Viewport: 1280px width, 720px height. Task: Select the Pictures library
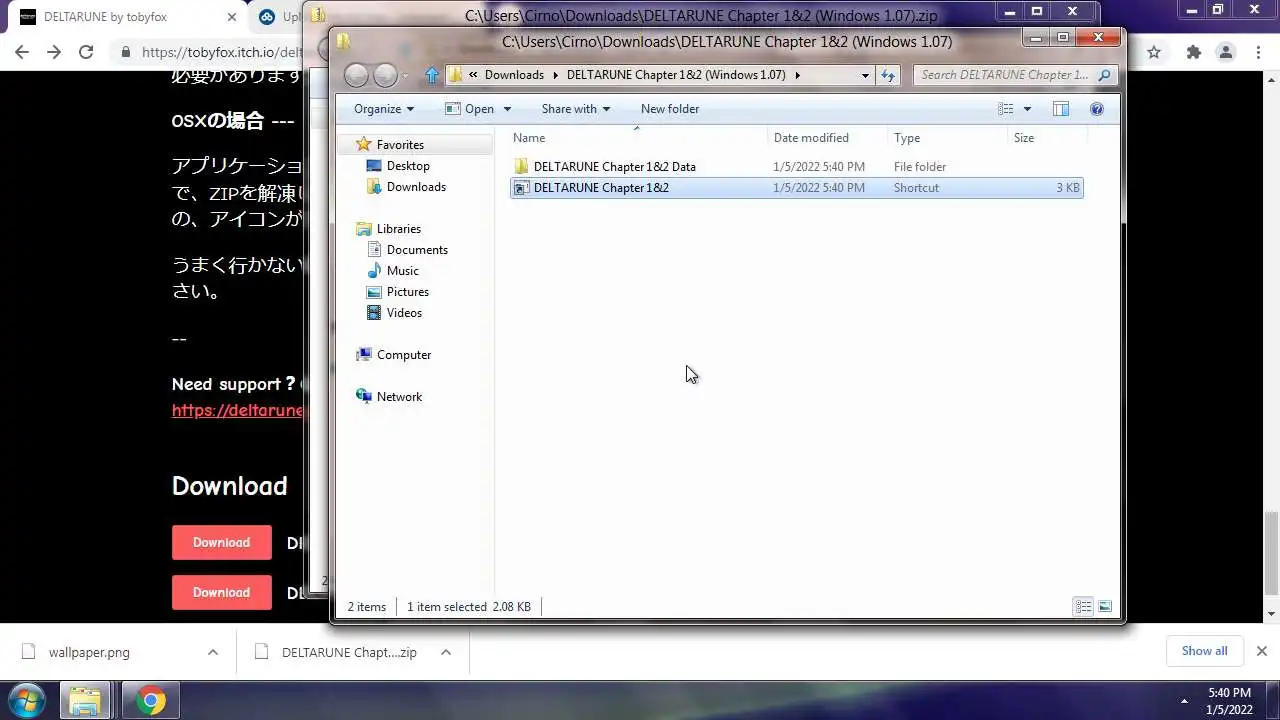coord(407,292)
